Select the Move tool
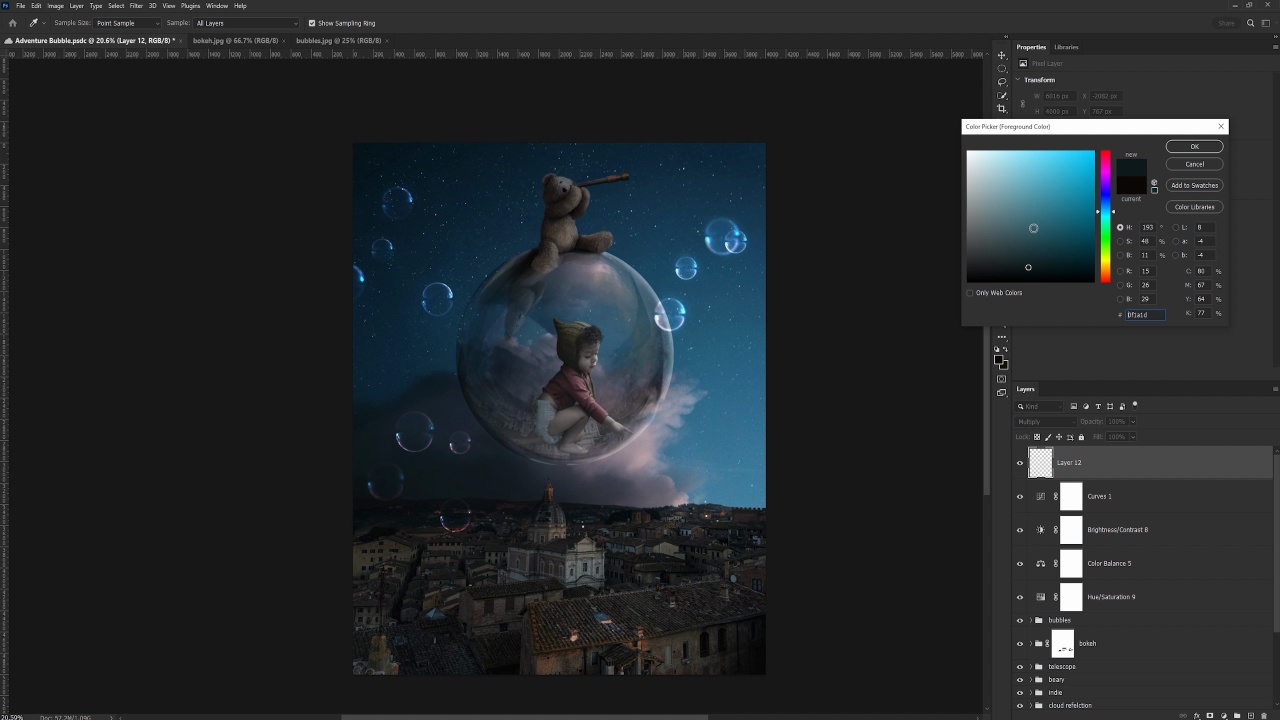 [1002, 56]
